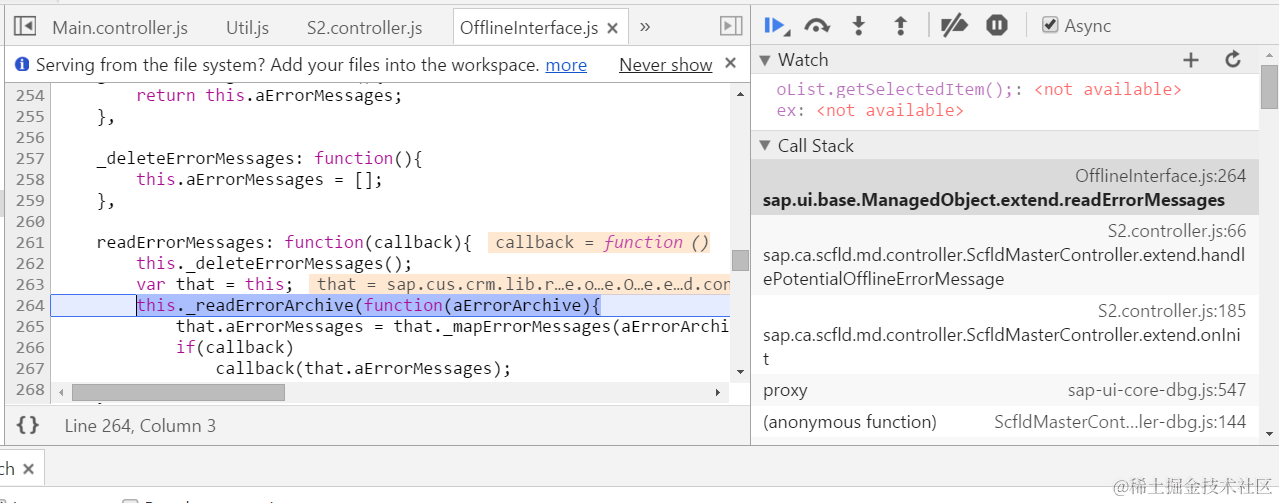
Task: Click the 'if(callback)' code line
Action: pyautogui.click(x=235, y=347)
